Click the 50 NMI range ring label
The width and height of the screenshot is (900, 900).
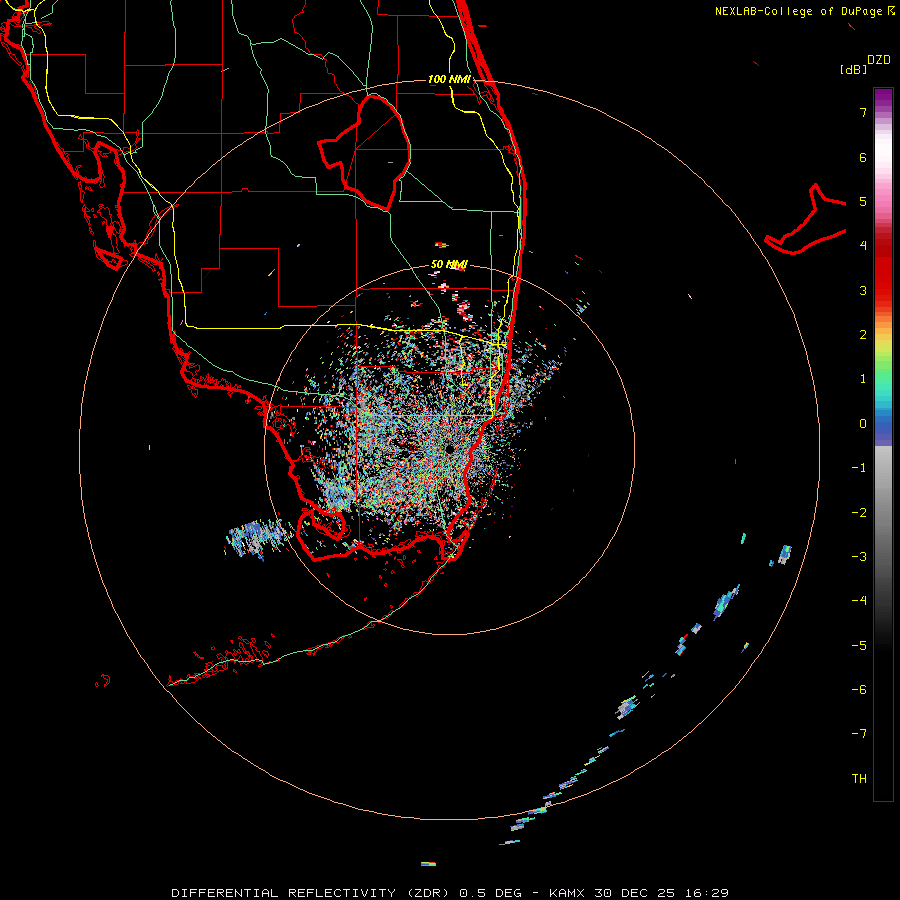click(x=449, y=264)
